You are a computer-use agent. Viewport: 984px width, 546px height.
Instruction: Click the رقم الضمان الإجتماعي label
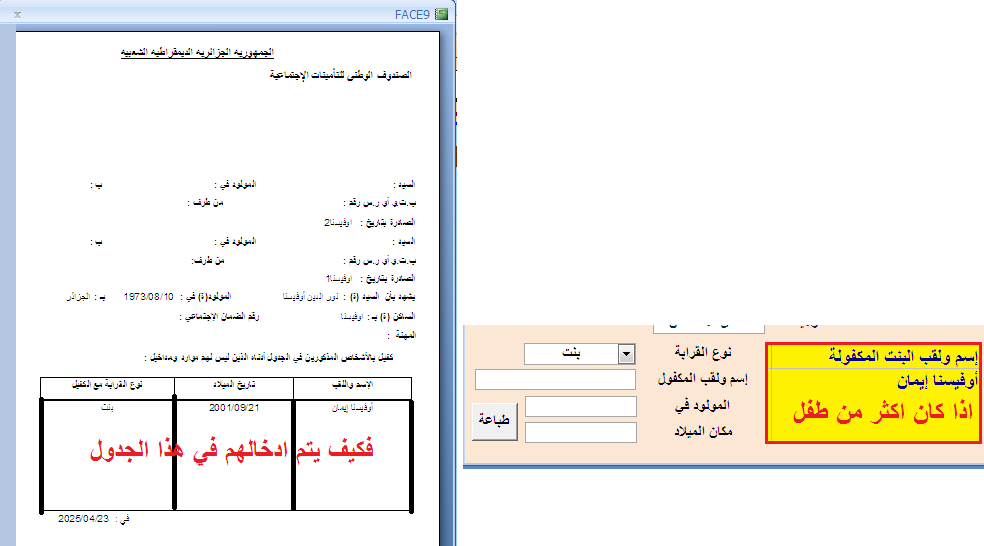tap(220, 317)
